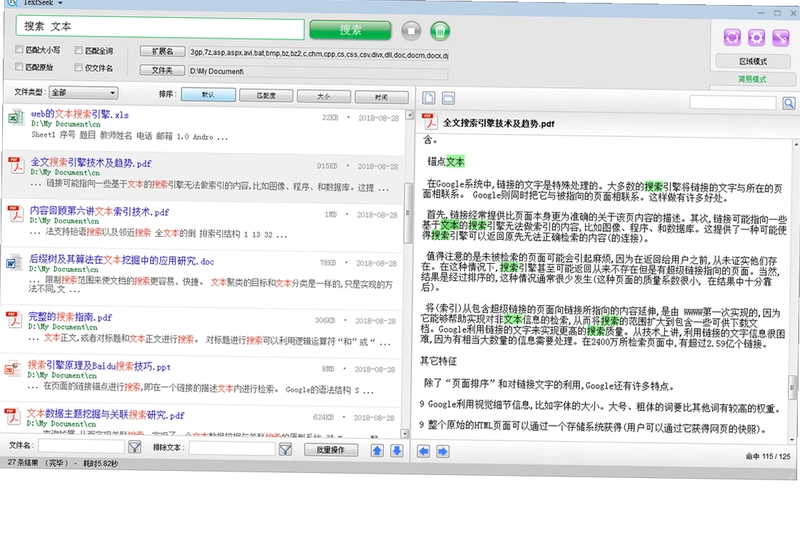Click PDF icon of 完整的搜索指南.pdf
The height and width of the screenshot is (542, 800).
click(14, 319)
